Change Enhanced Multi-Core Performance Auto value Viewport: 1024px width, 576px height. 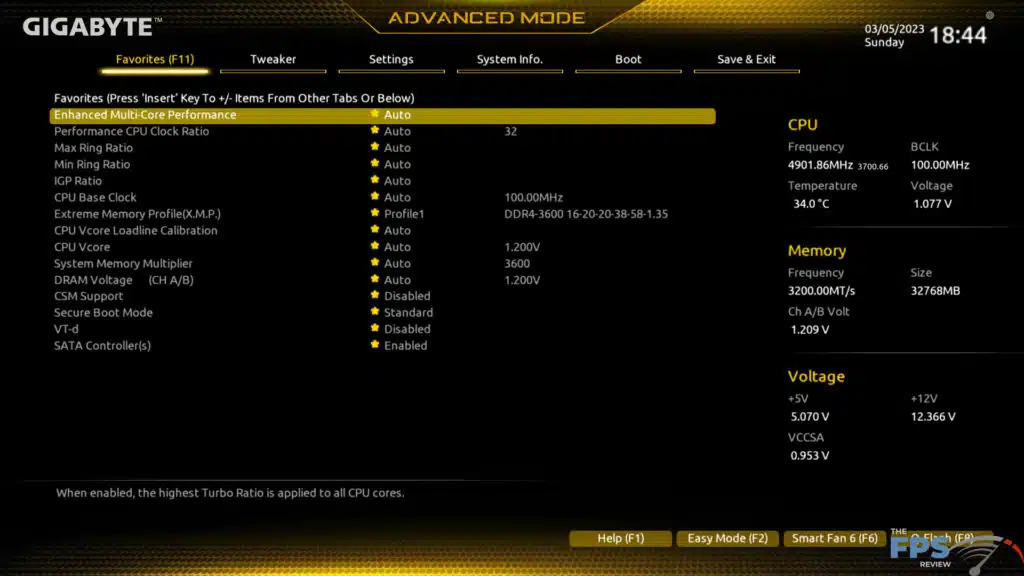(397, 115)
